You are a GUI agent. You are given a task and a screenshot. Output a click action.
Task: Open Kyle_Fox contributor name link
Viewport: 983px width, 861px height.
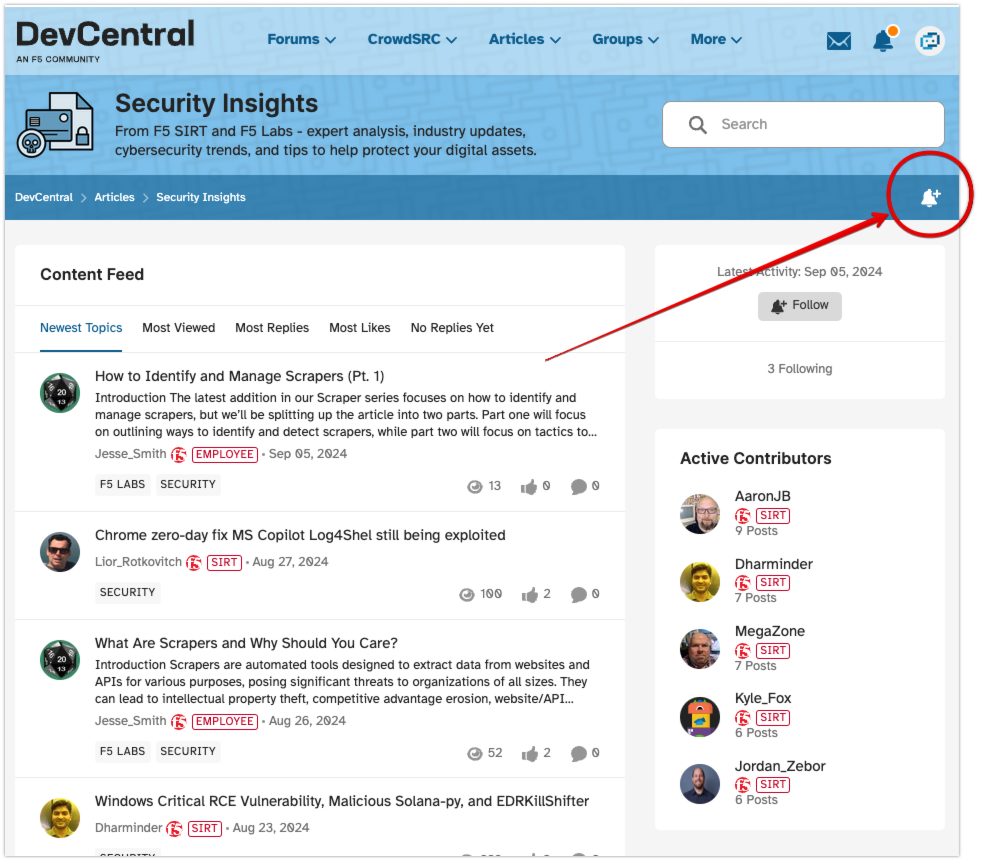tap(763, 699)
